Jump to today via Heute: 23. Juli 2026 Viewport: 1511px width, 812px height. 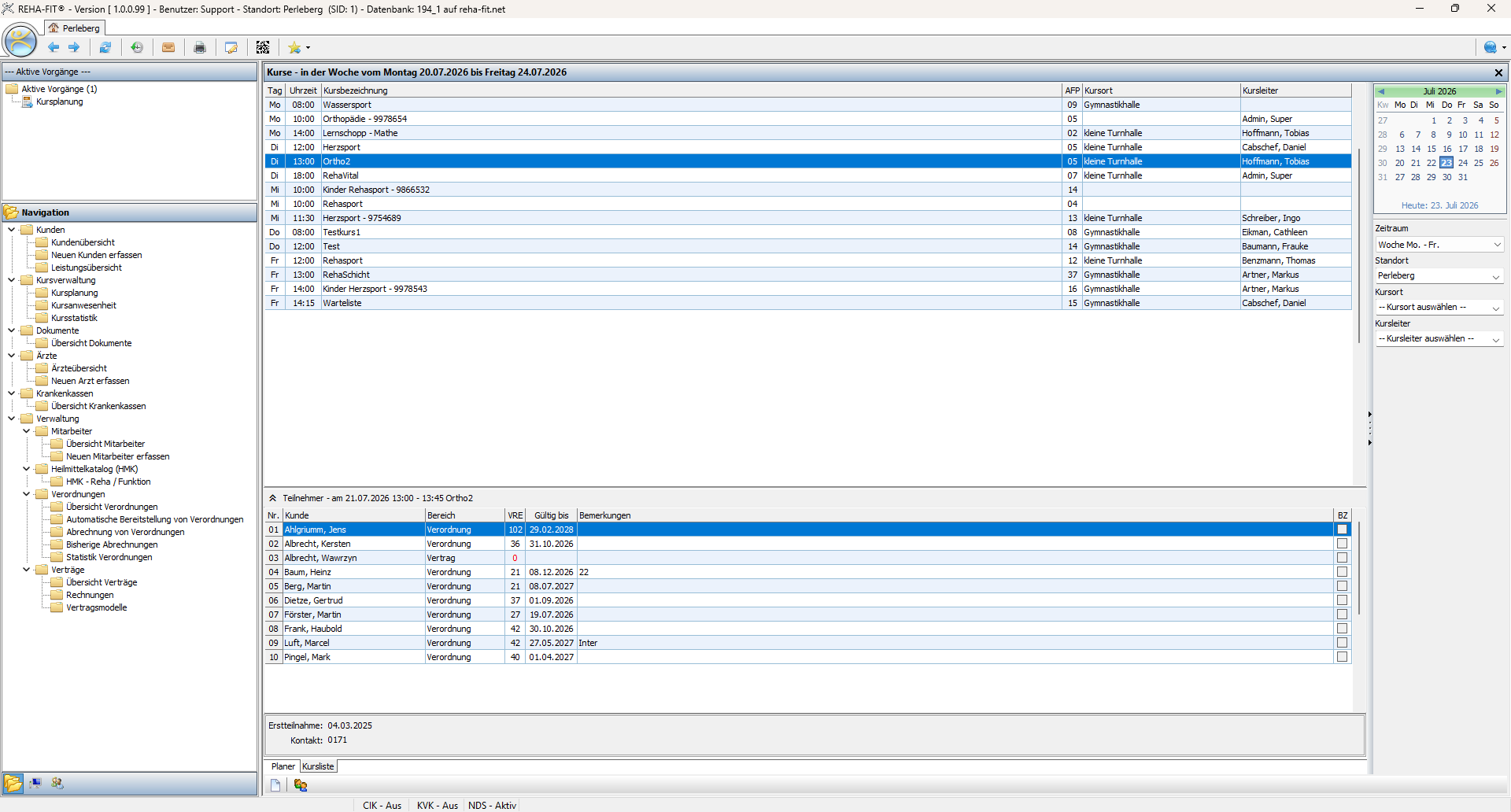click(x=1439, y=205)
